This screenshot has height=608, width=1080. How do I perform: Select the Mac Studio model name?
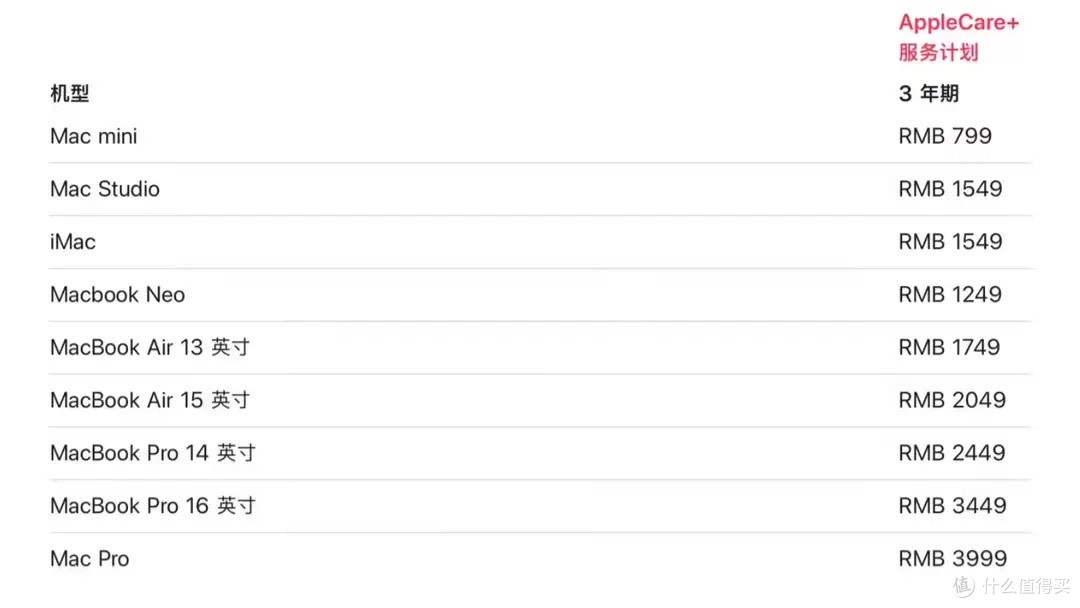coord(105,189)
